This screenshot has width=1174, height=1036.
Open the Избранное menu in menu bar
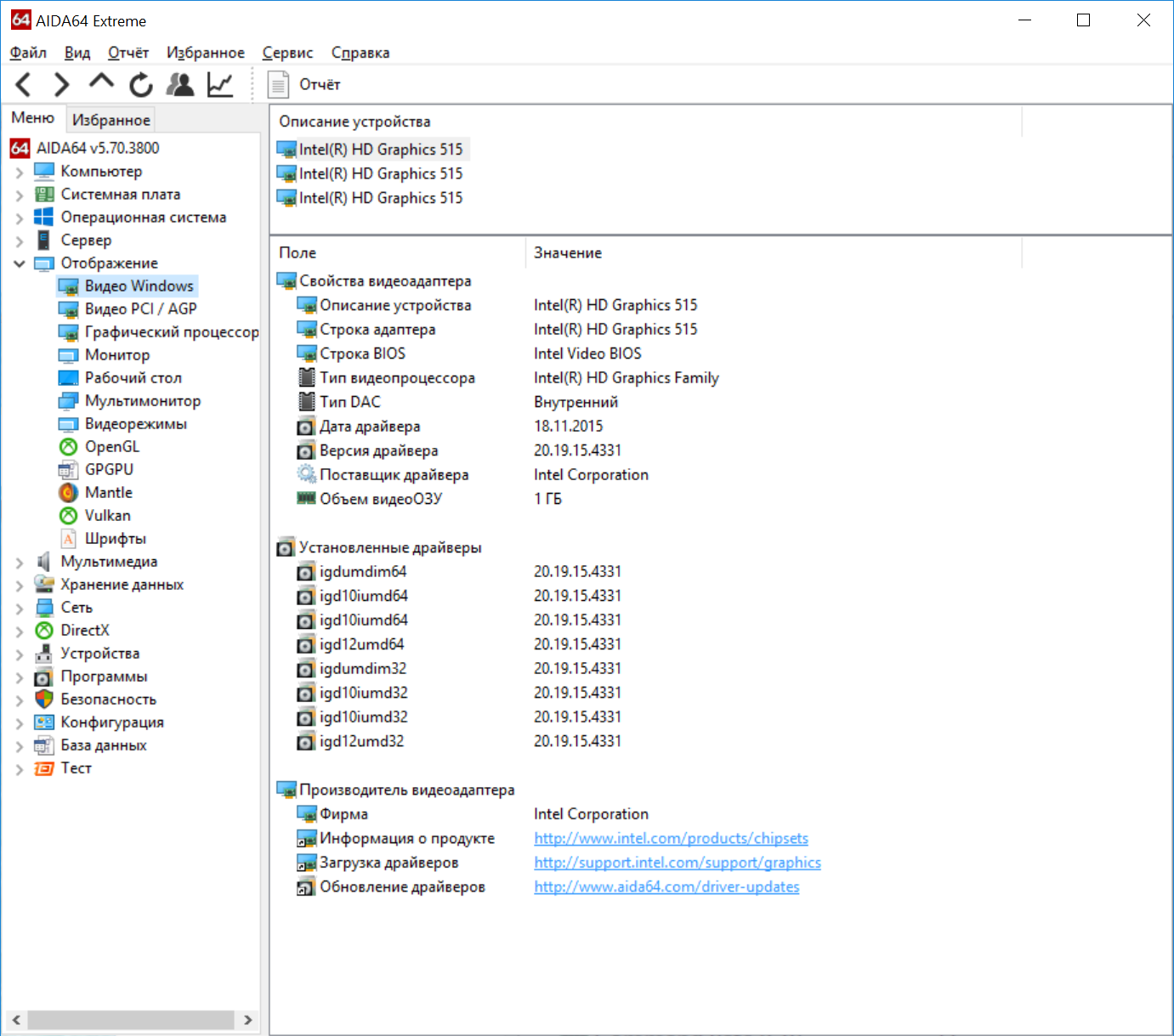pos(206,53)
